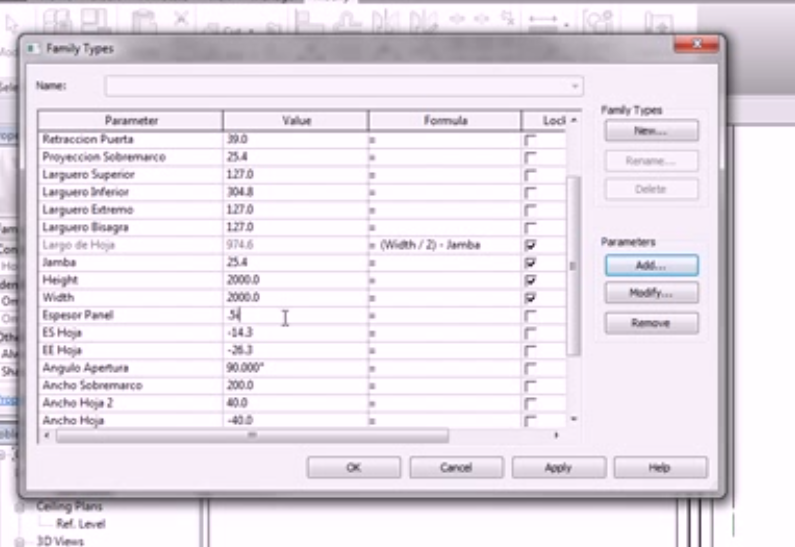Select Ceiling Plans in the project browser
This screenshot has width=795, height=547.
click(69, 506)
